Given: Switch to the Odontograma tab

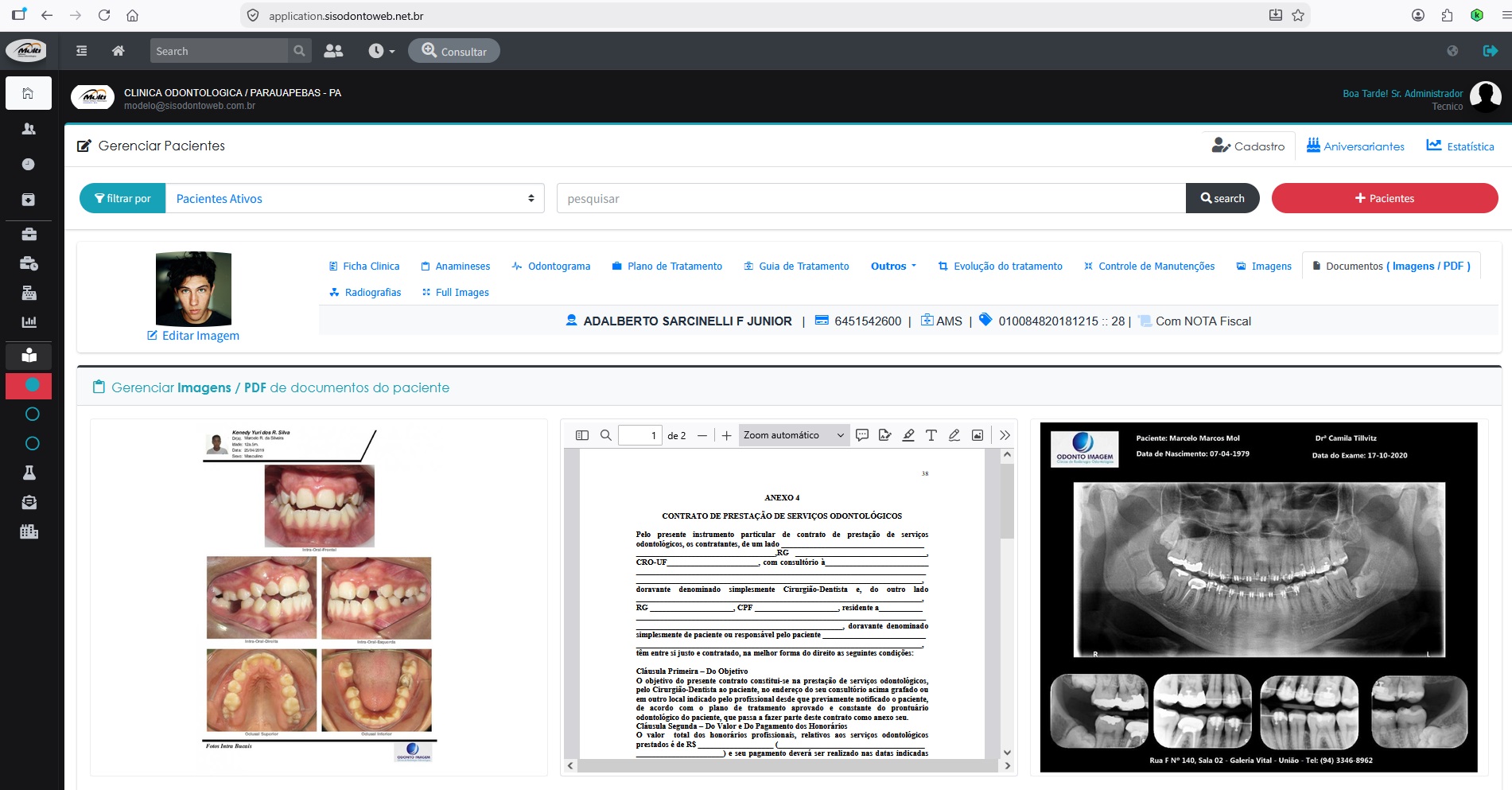Looking at the screenshot, I should (551, 267).
